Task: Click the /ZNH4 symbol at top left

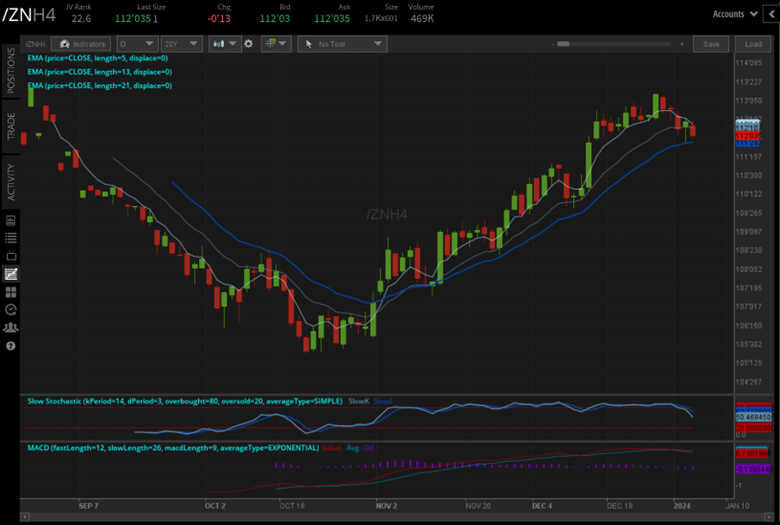Action: coord(29,15)
